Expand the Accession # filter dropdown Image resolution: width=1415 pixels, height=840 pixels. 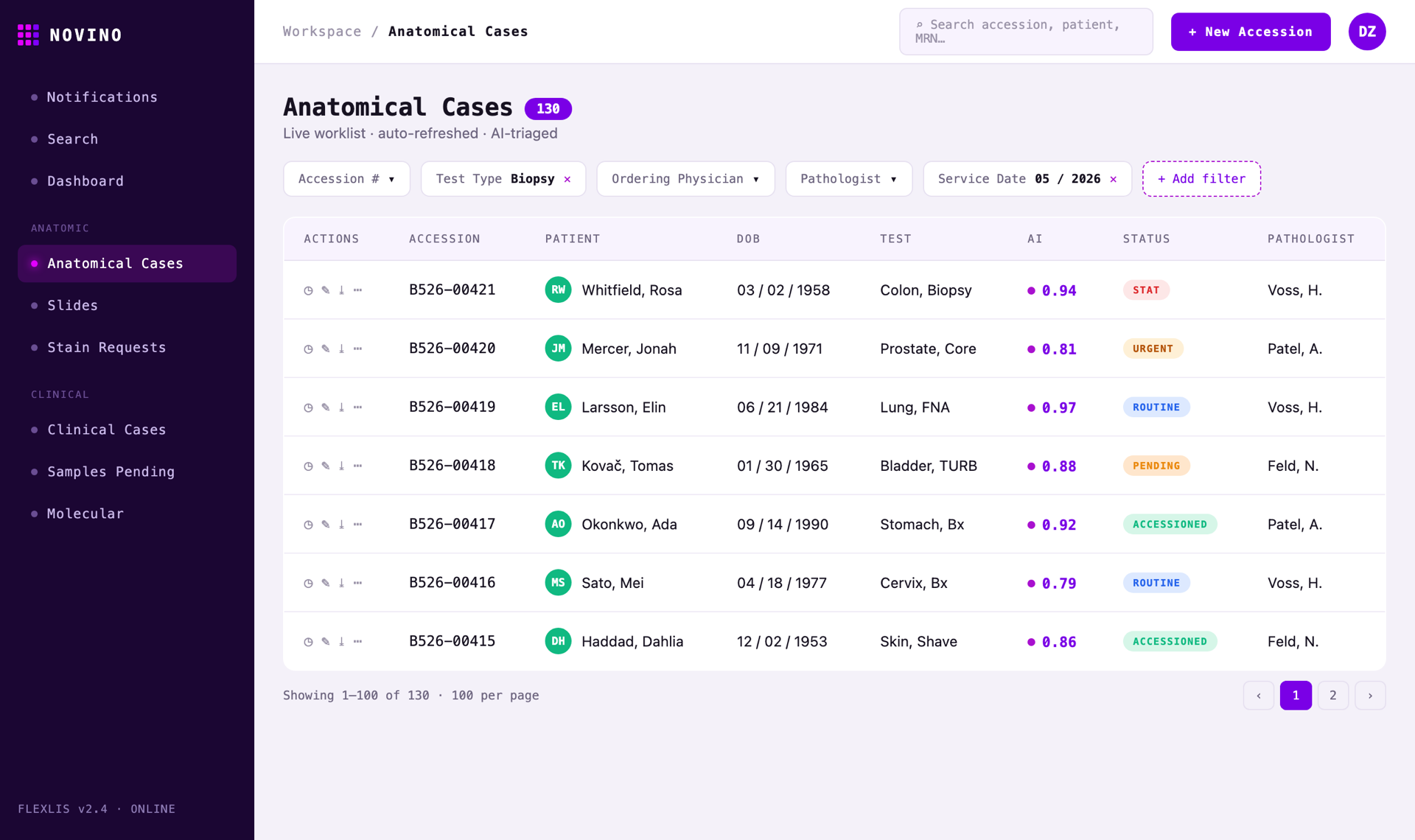pyautogui.click(x=346, y=179)
